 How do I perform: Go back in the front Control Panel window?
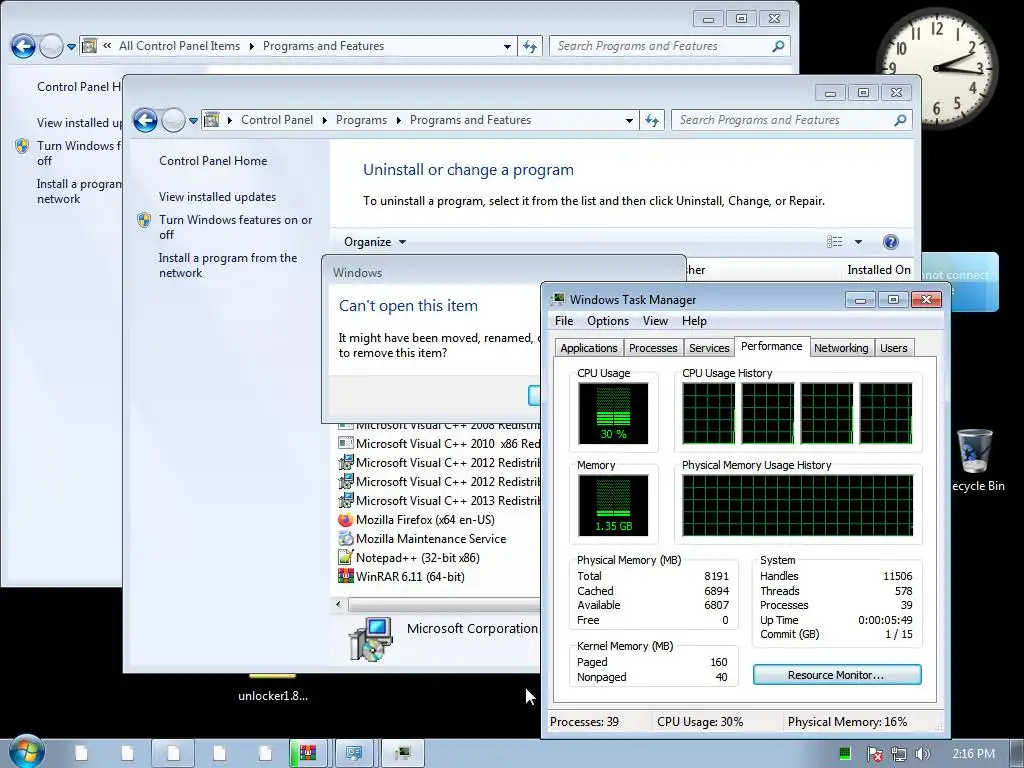(x=145, y=121)
